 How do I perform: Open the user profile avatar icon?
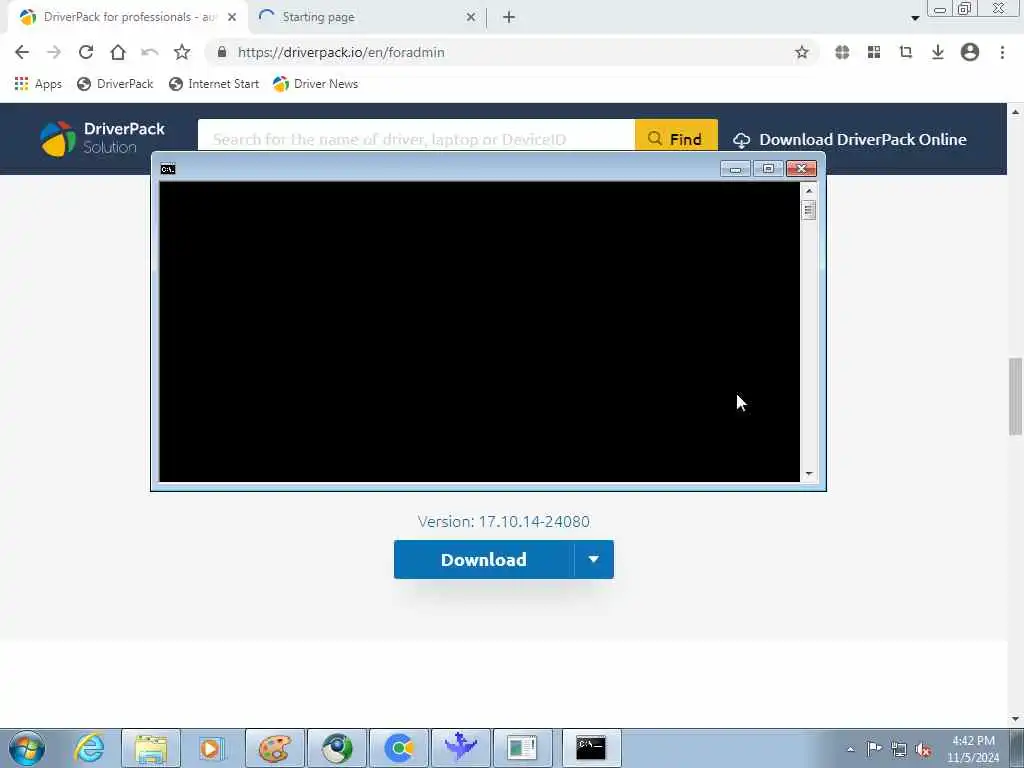(x=969, y=52)
